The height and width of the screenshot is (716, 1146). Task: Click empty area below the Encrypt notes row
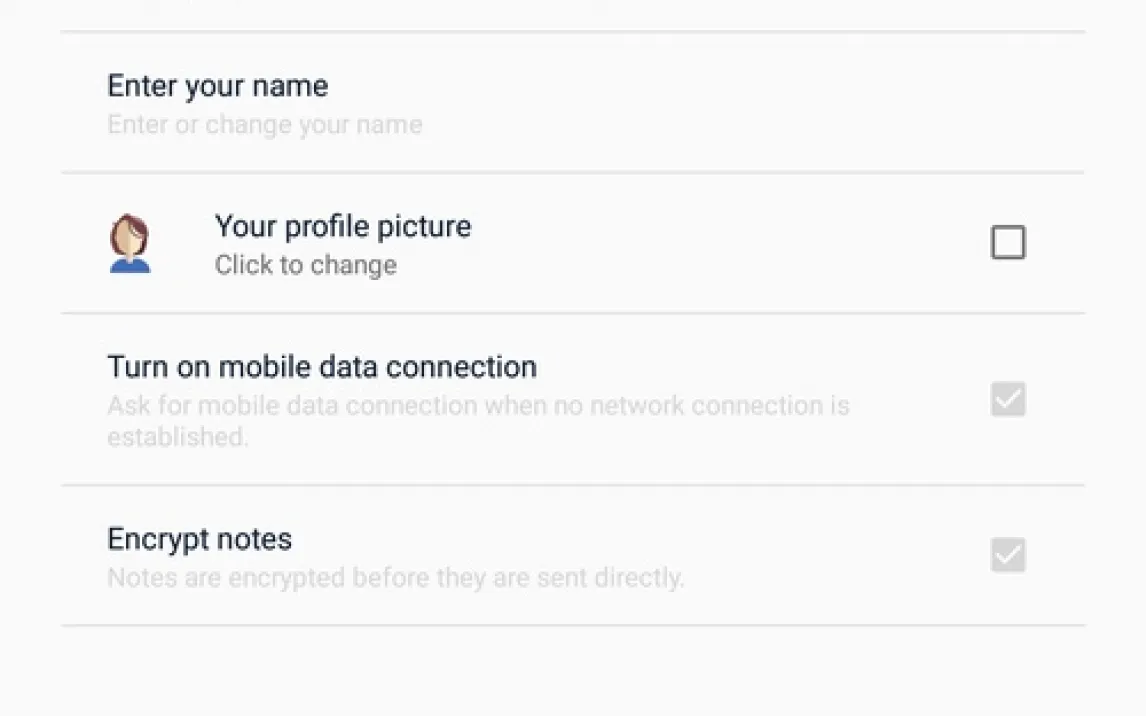point(572,672)
